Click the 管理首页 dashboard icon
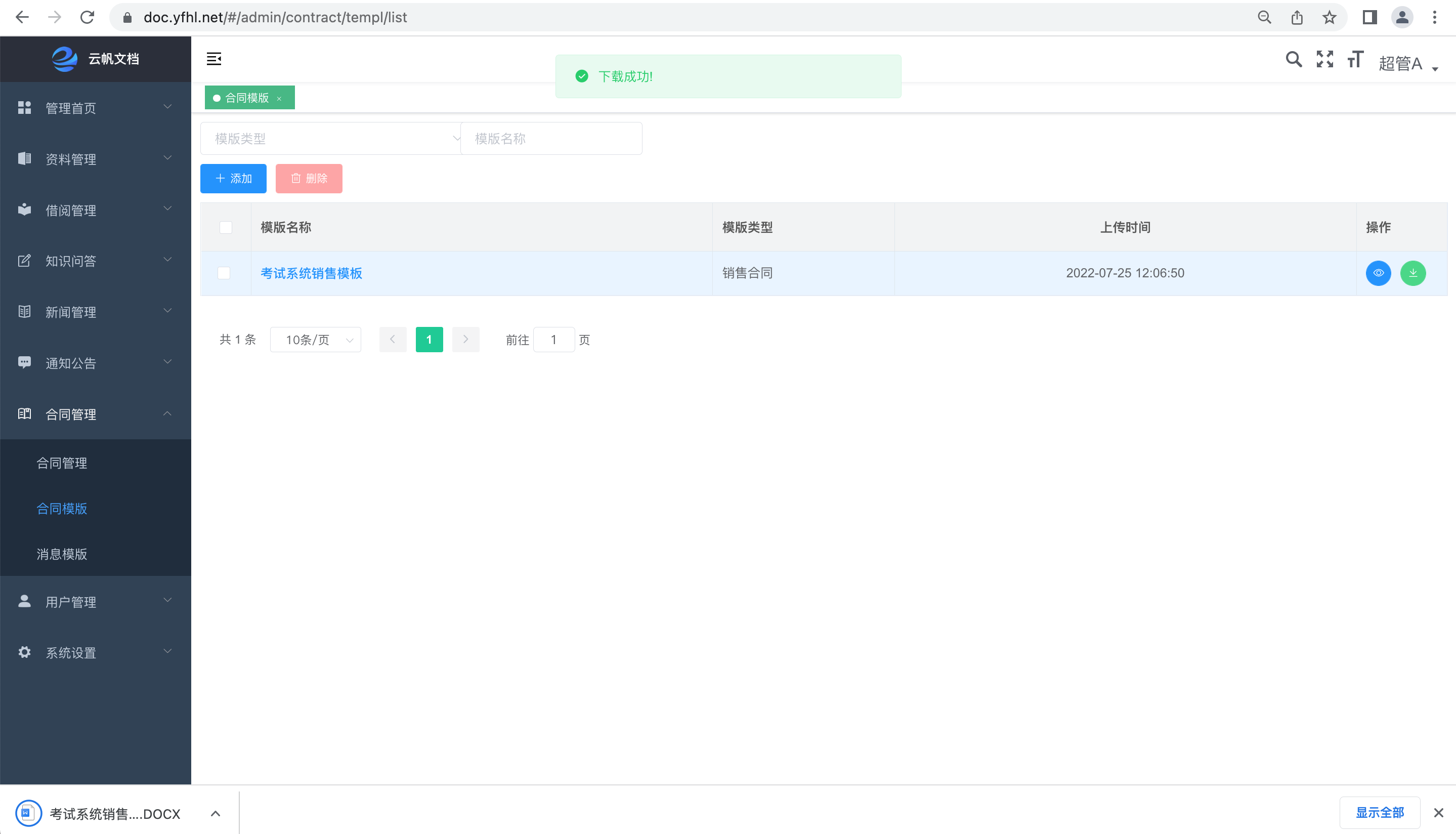1456x834 pixels. click(25, 108)
